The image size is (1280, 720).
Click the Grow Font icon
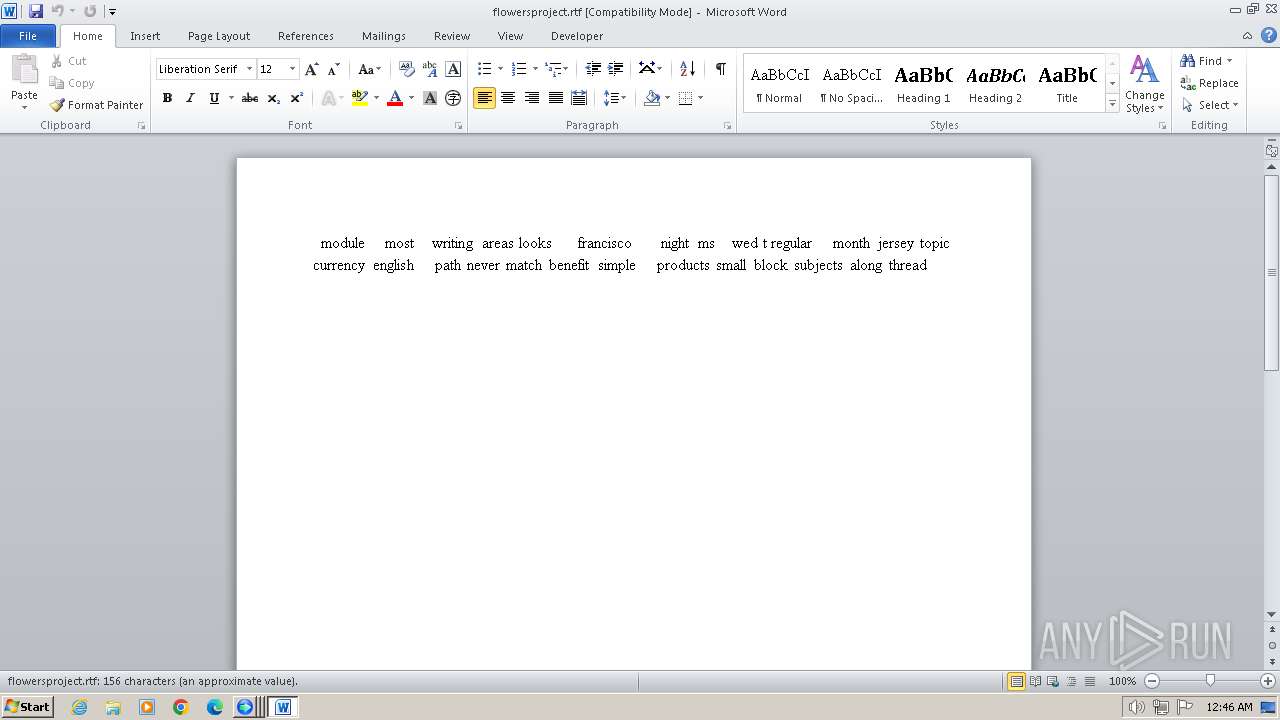point(312,69)
